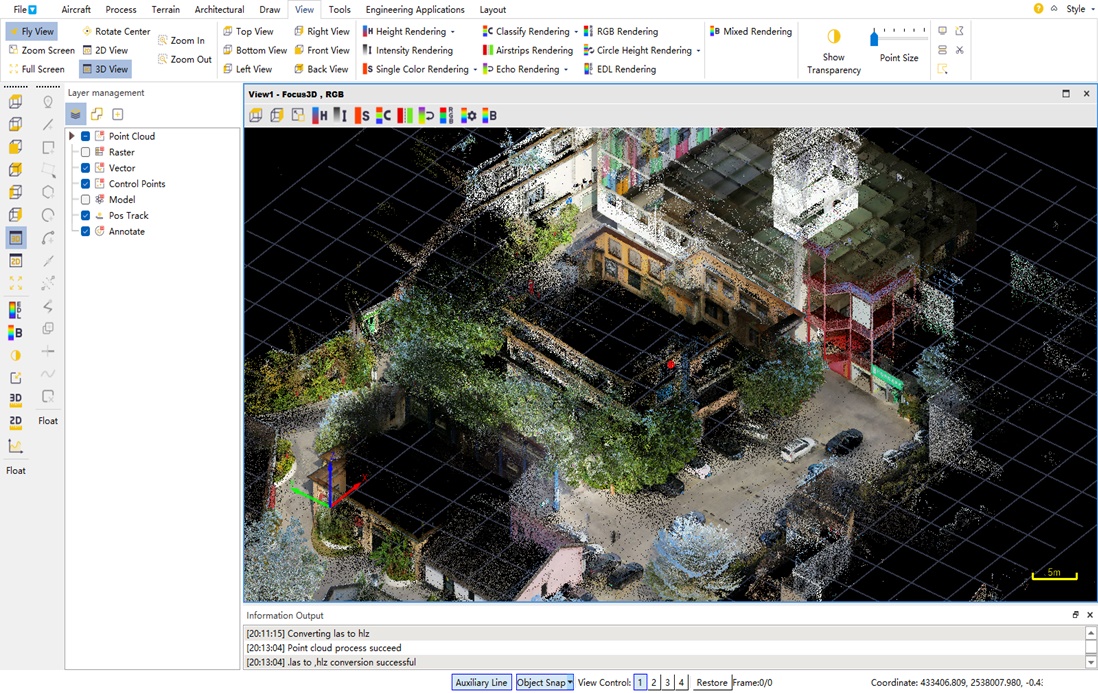Switch to 2D View in ribbon
The height and width of the screenshot is (693, 1098).
(x=105, y=50)
